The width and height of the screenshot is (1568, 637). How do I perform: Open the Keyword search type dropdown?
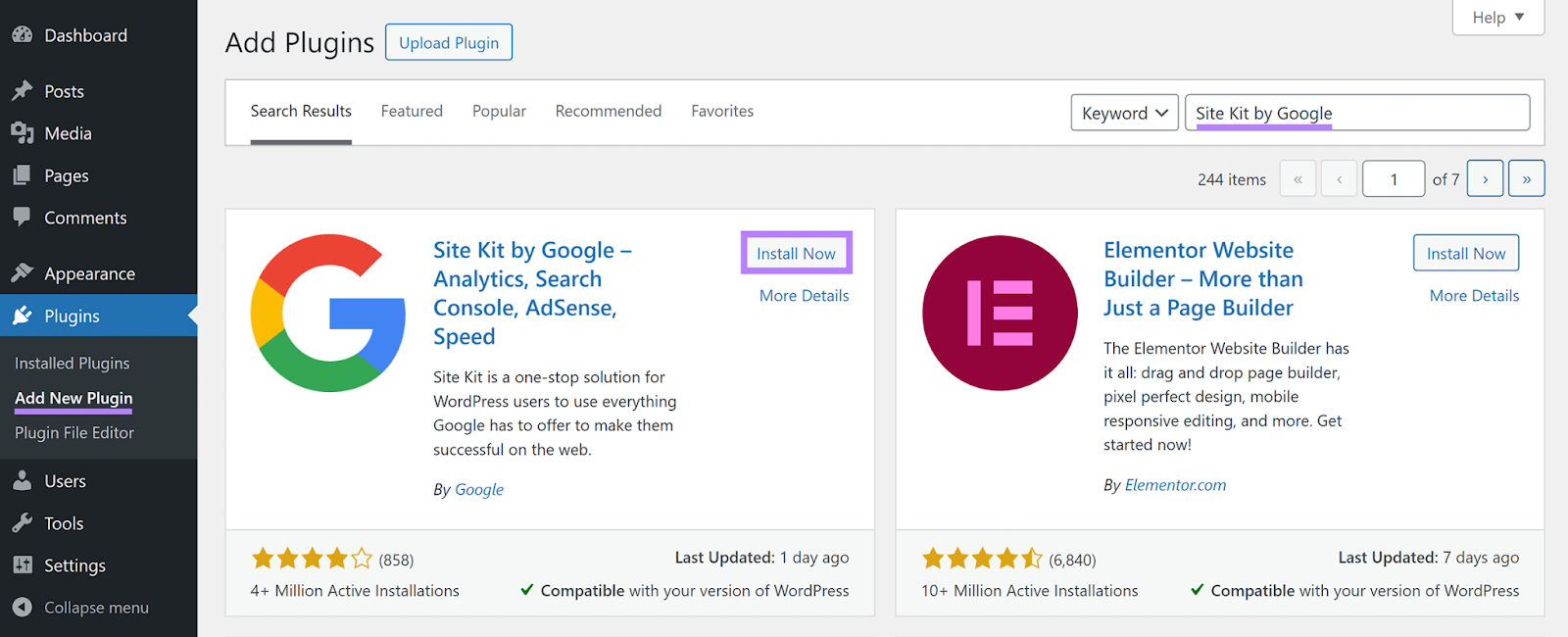(x=1124, y=113)
